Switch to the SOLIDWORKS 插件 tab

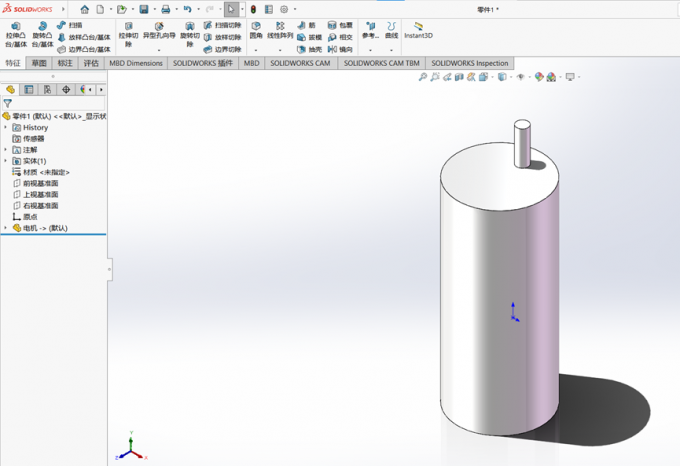[203, 63]
